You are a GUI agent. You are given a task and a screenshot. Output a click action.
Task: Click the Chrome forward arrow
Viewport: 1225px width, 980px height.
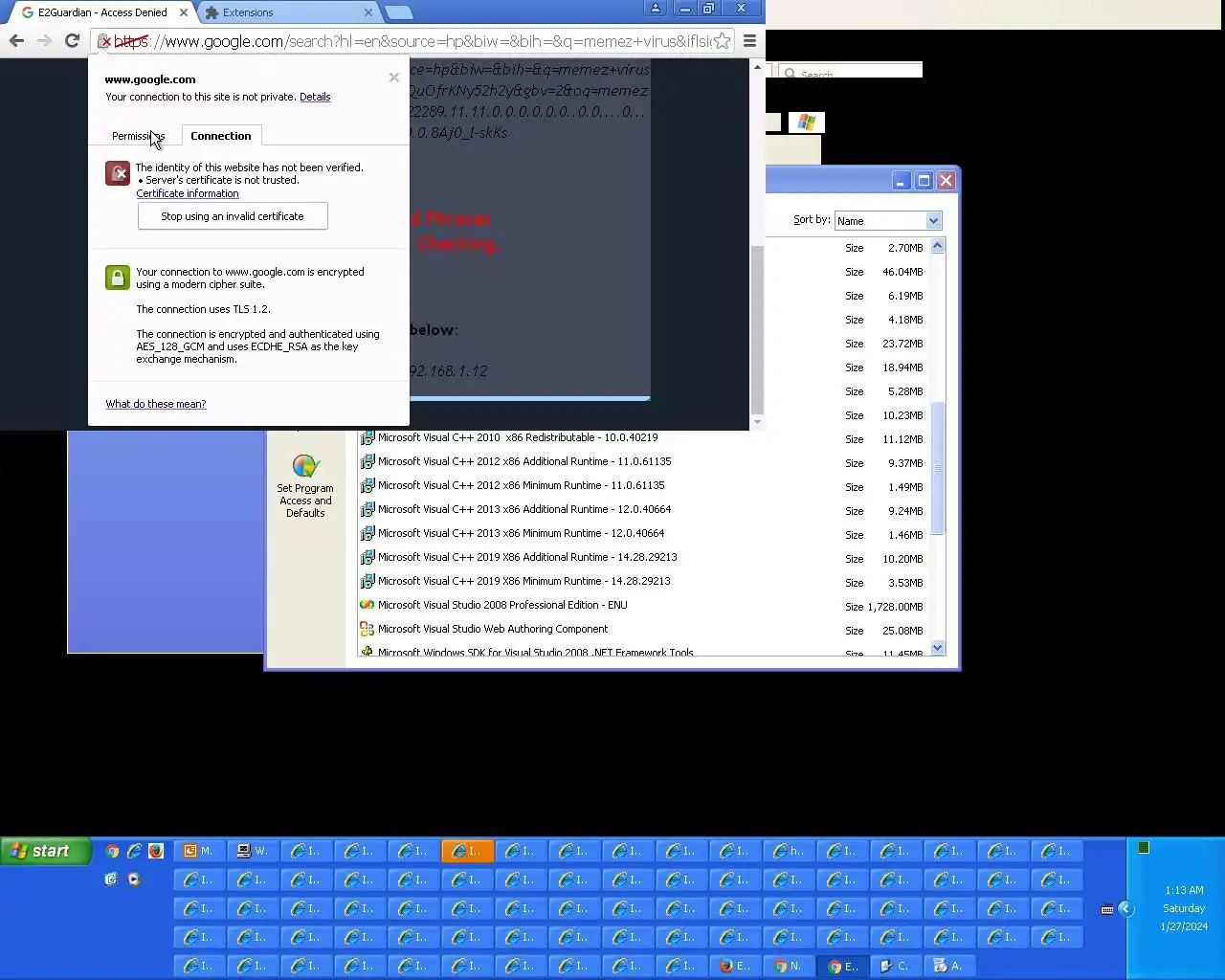(x=44, y=40)
